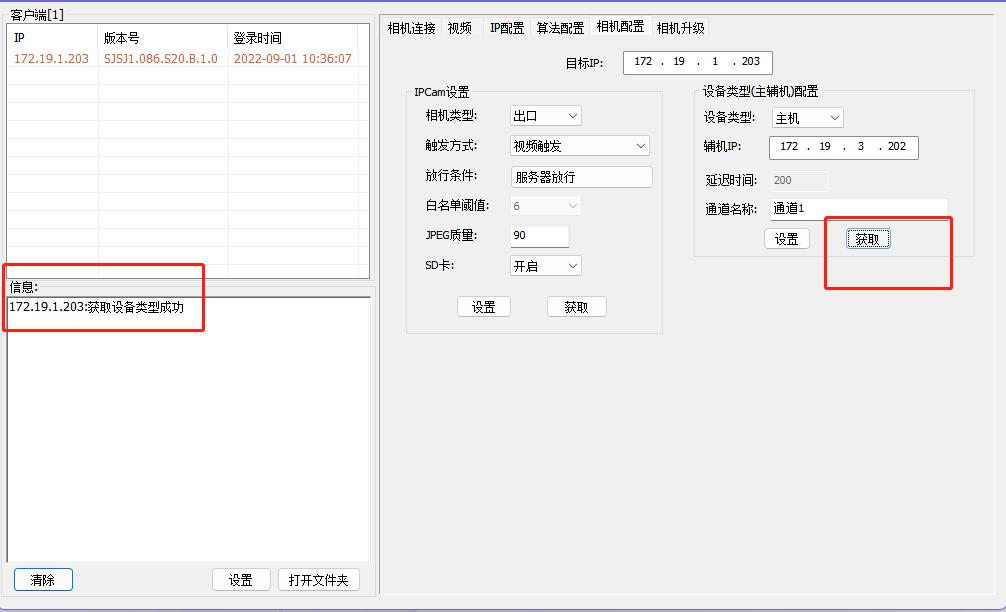Click the 目标IP address field

click(697, 62)
